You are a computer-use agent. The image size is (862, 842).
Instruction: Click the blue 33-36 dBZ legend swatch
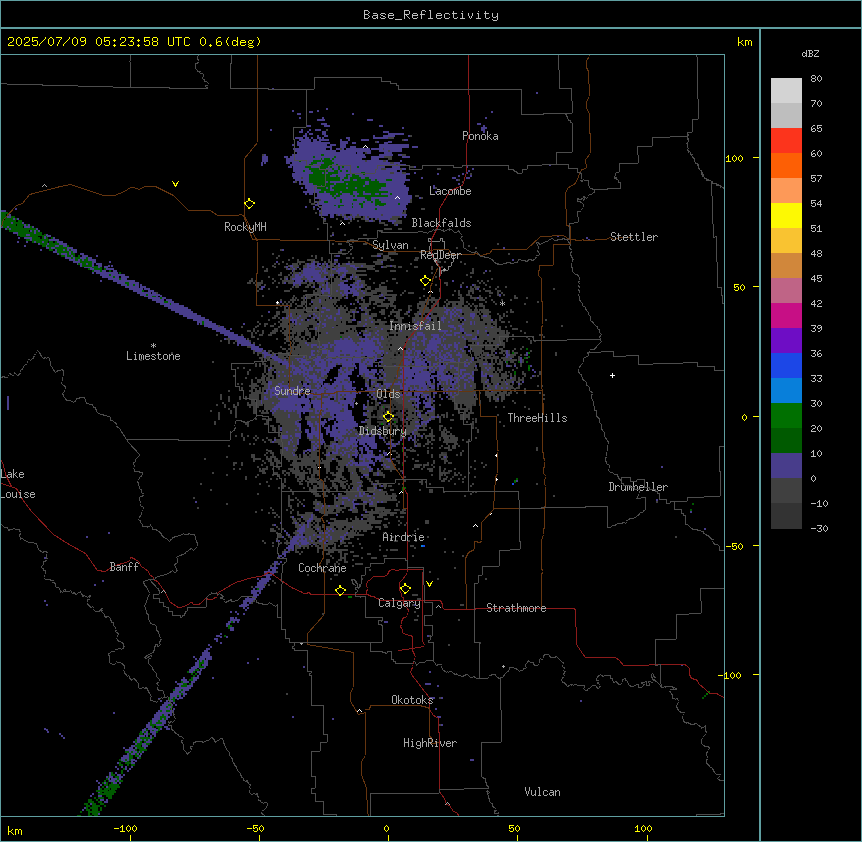(786, 365)
